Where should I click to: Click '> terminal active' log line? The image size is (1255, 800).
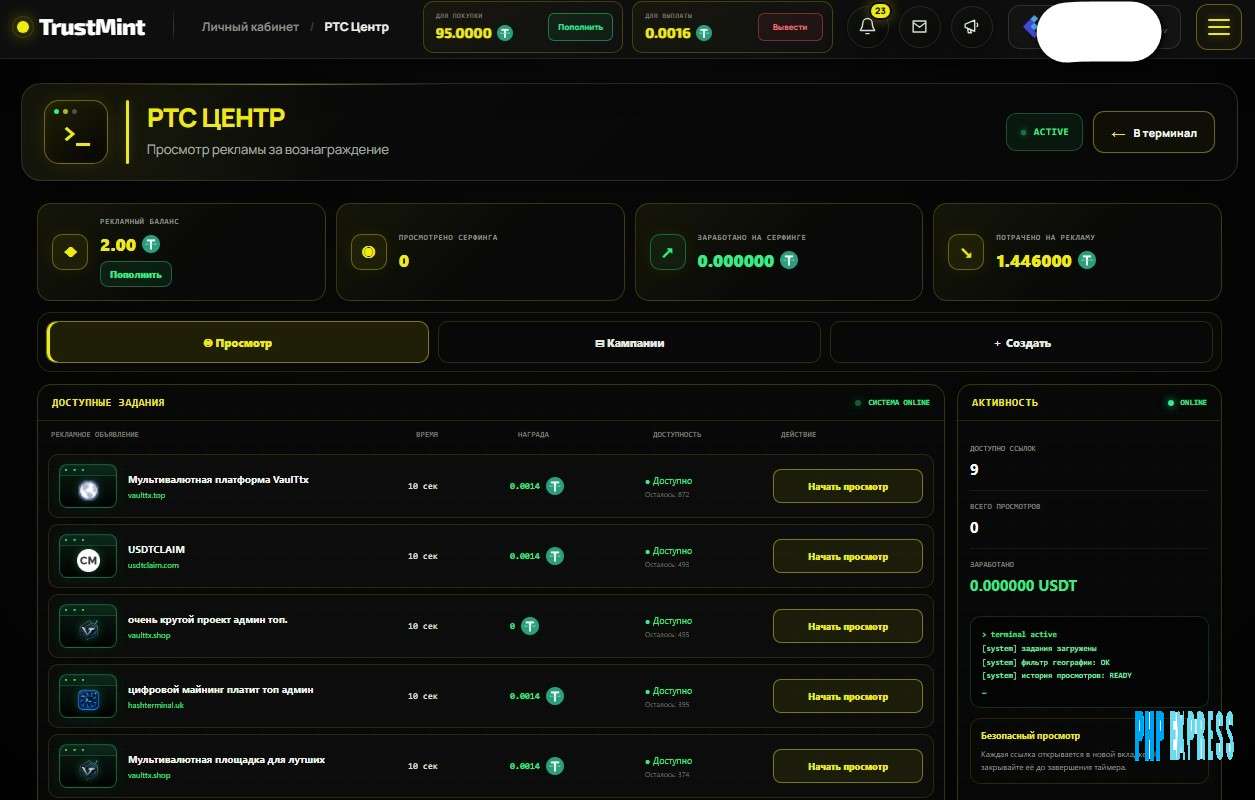1019,634
